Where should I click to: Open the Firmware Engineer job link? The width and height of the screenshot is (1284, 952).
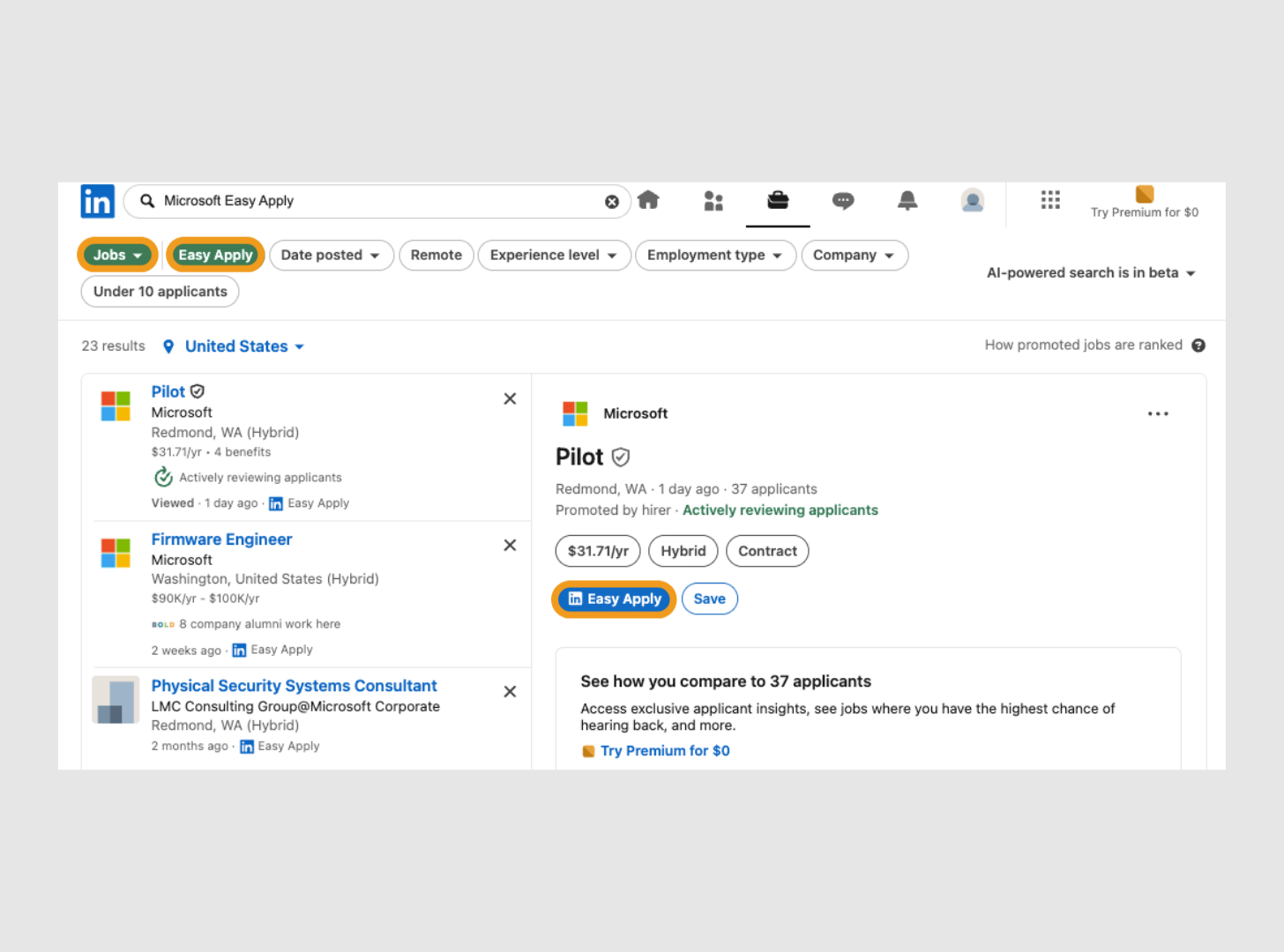(x=221, y=539)
